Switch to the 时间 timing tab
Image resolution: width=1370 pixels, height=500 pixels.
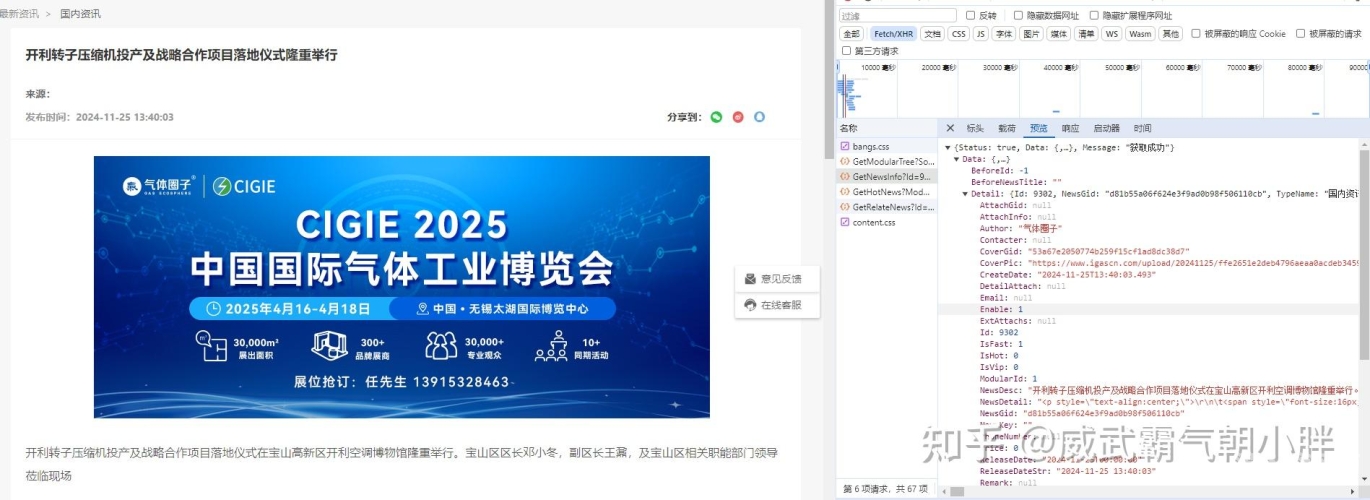pos(1142,128)
